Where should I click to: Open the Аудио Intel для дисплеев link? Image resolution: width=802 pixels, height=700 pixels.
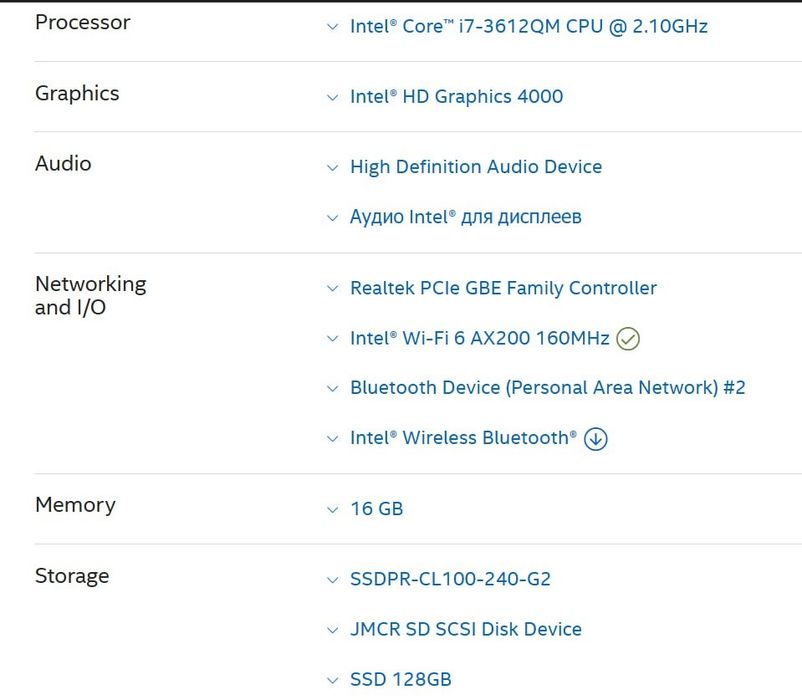click(465, 217)
